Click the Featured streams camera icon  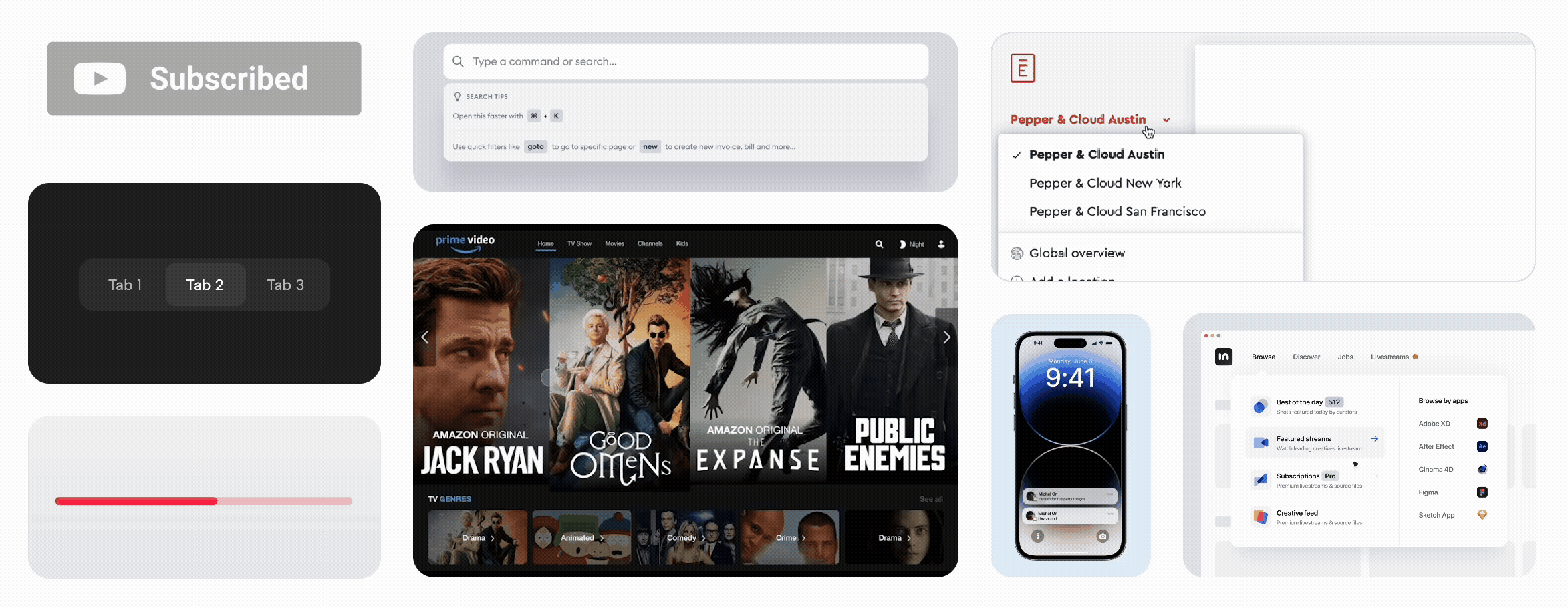click(x=1261, y=442)
